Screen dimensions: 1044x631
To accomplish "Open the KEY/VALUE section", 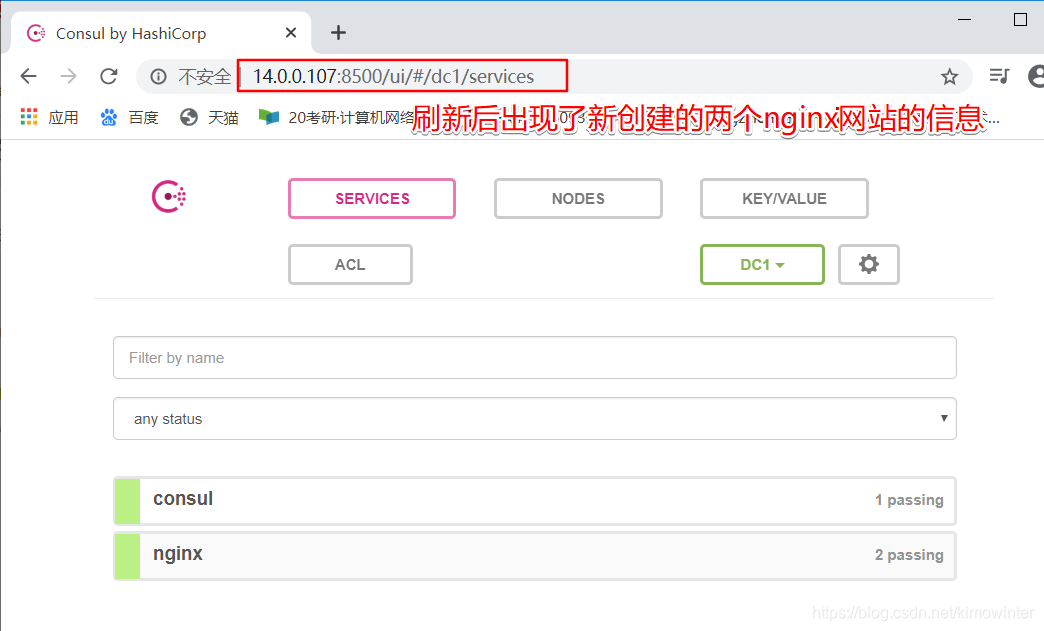I will pos(784,198).
